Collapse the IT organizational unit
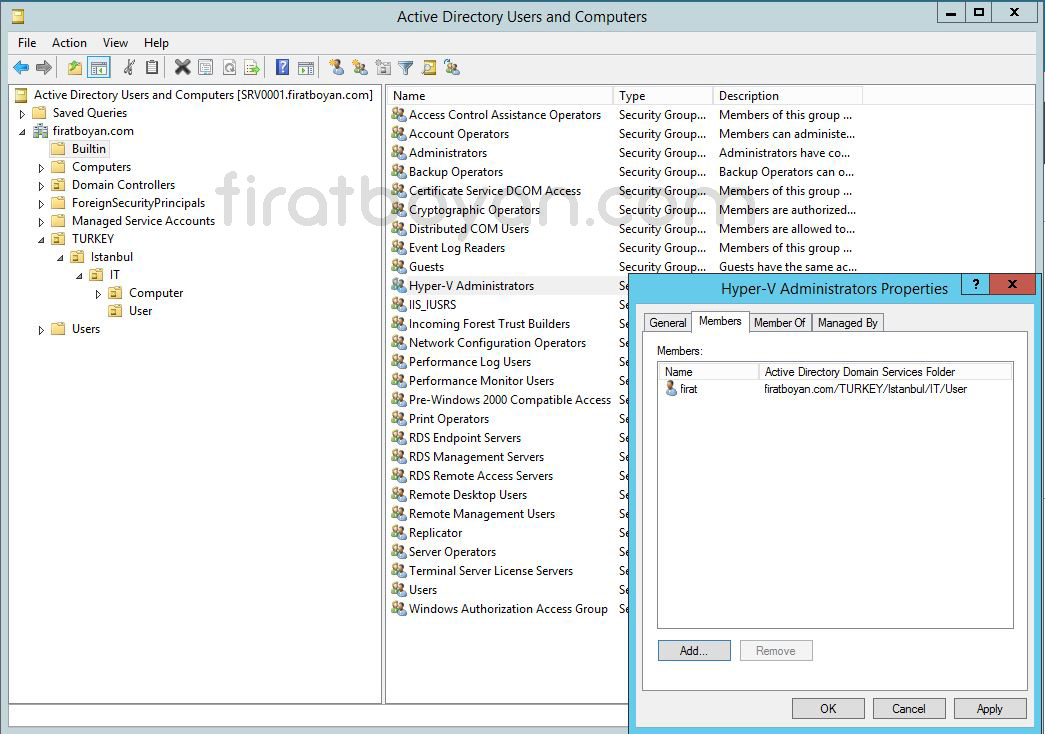The image size is (1045, 734). tap(79, 275)
